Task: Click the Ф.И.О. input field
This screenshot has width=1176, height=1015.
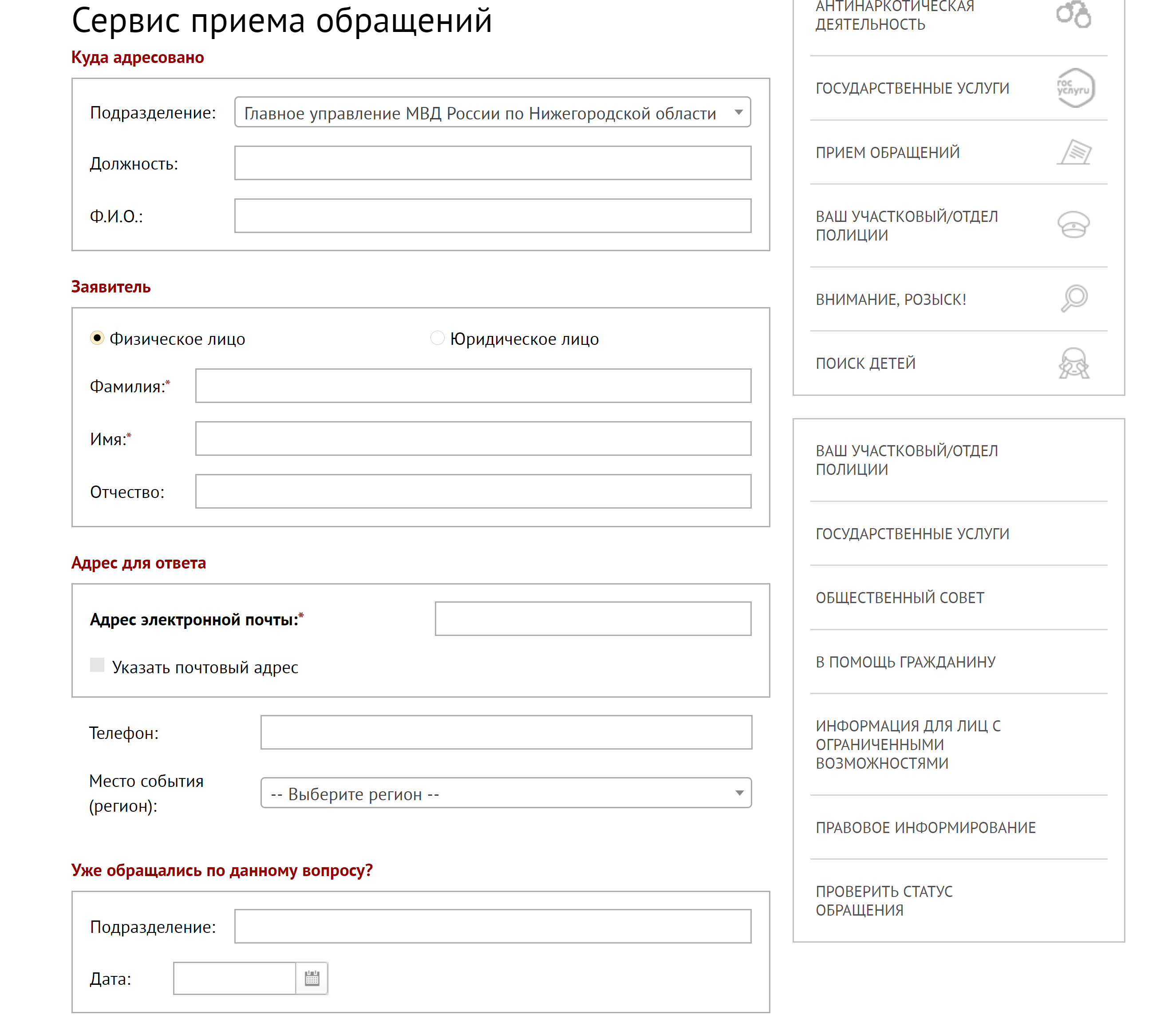Action: pyautogui.click(x=493, y=216)
